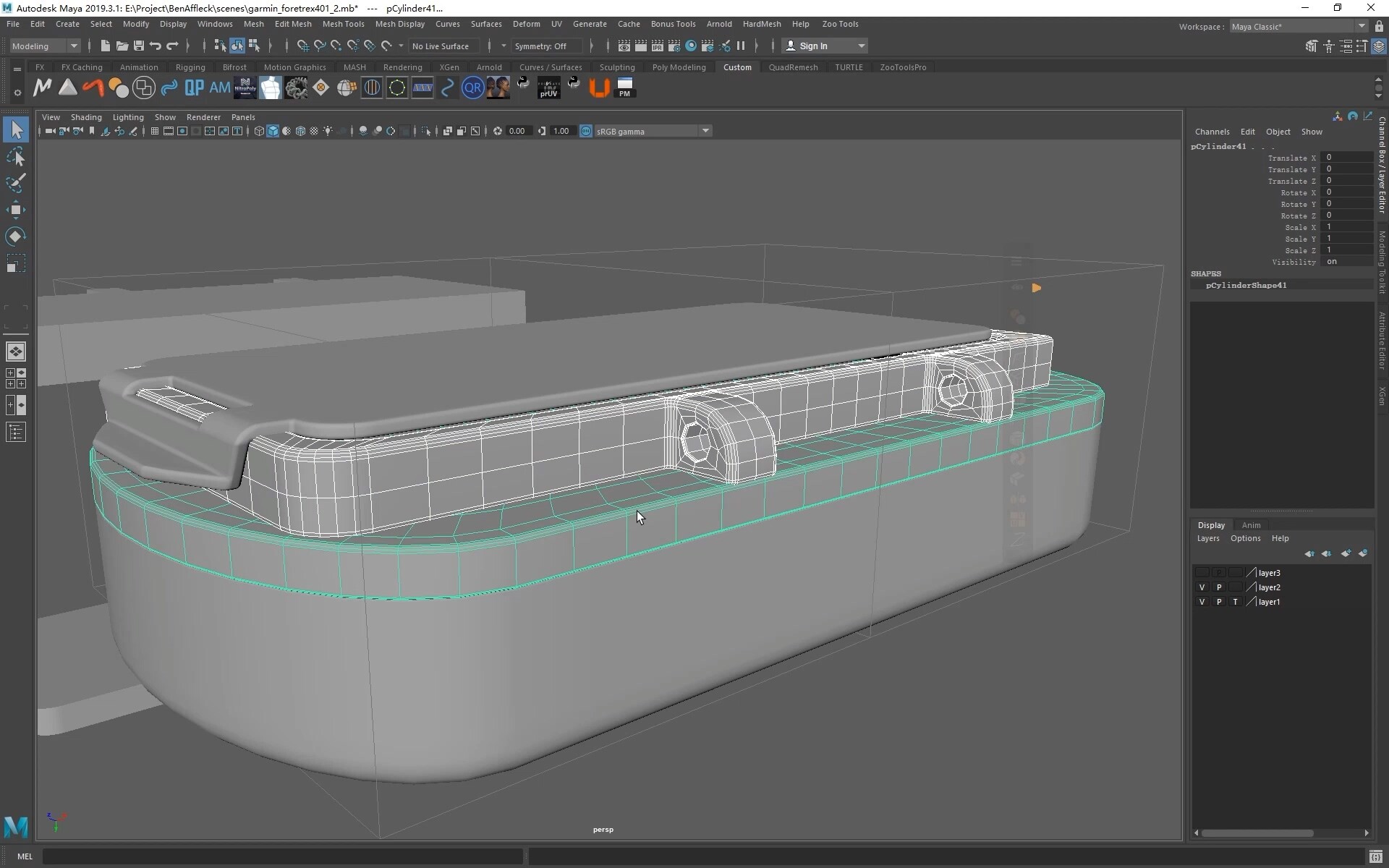Select the Lasso tool in the toolbox
1389x868 pixels.
click(16, 157)
